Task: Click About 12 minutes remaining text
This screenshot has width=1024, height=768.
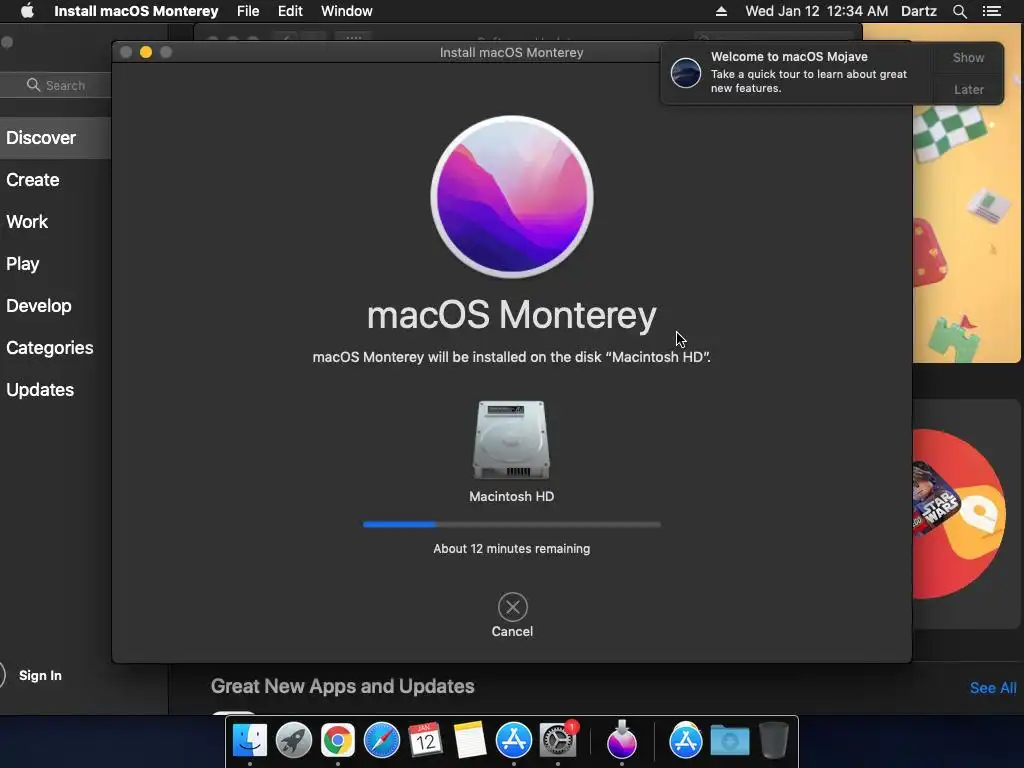Action: tap(511, 549)
